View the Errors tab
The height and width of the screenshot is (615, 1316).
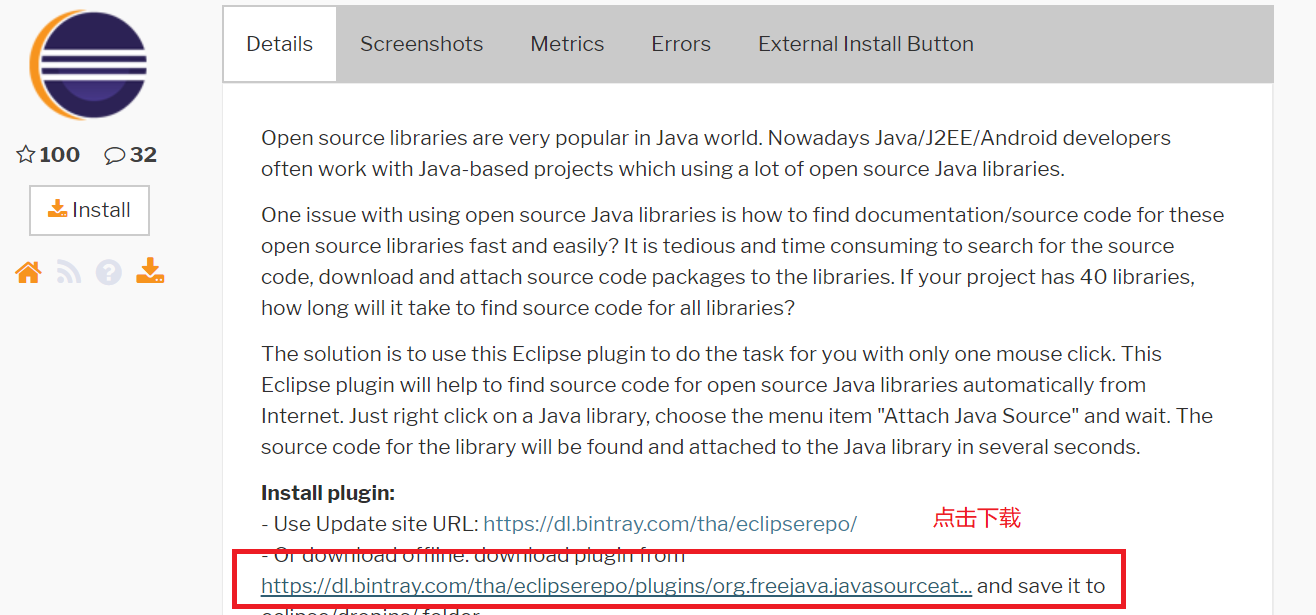[680, 43]
